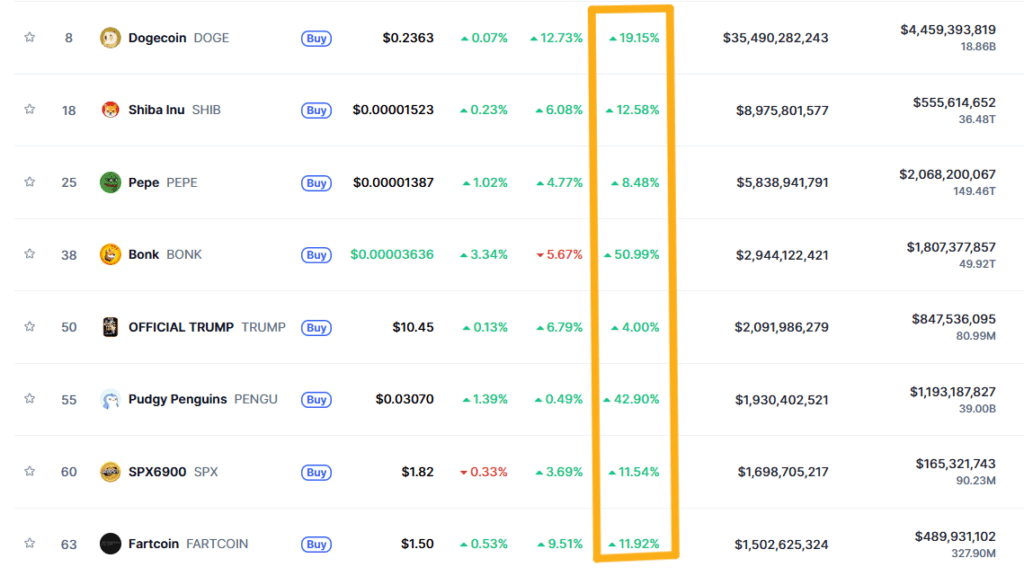Viewport: 1024px width, 576px height.
Task: Click Buy on the OFFICIAL TRUMP row
Action: coord(316,327)
